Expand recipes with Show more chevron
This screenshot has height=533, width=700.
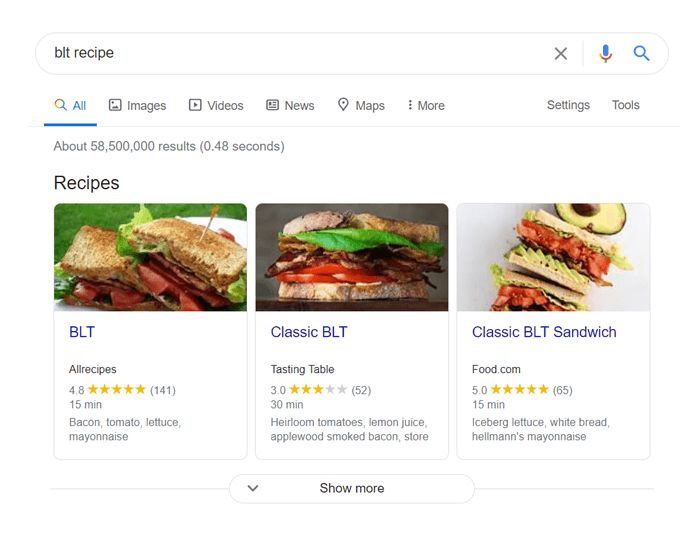253,488
